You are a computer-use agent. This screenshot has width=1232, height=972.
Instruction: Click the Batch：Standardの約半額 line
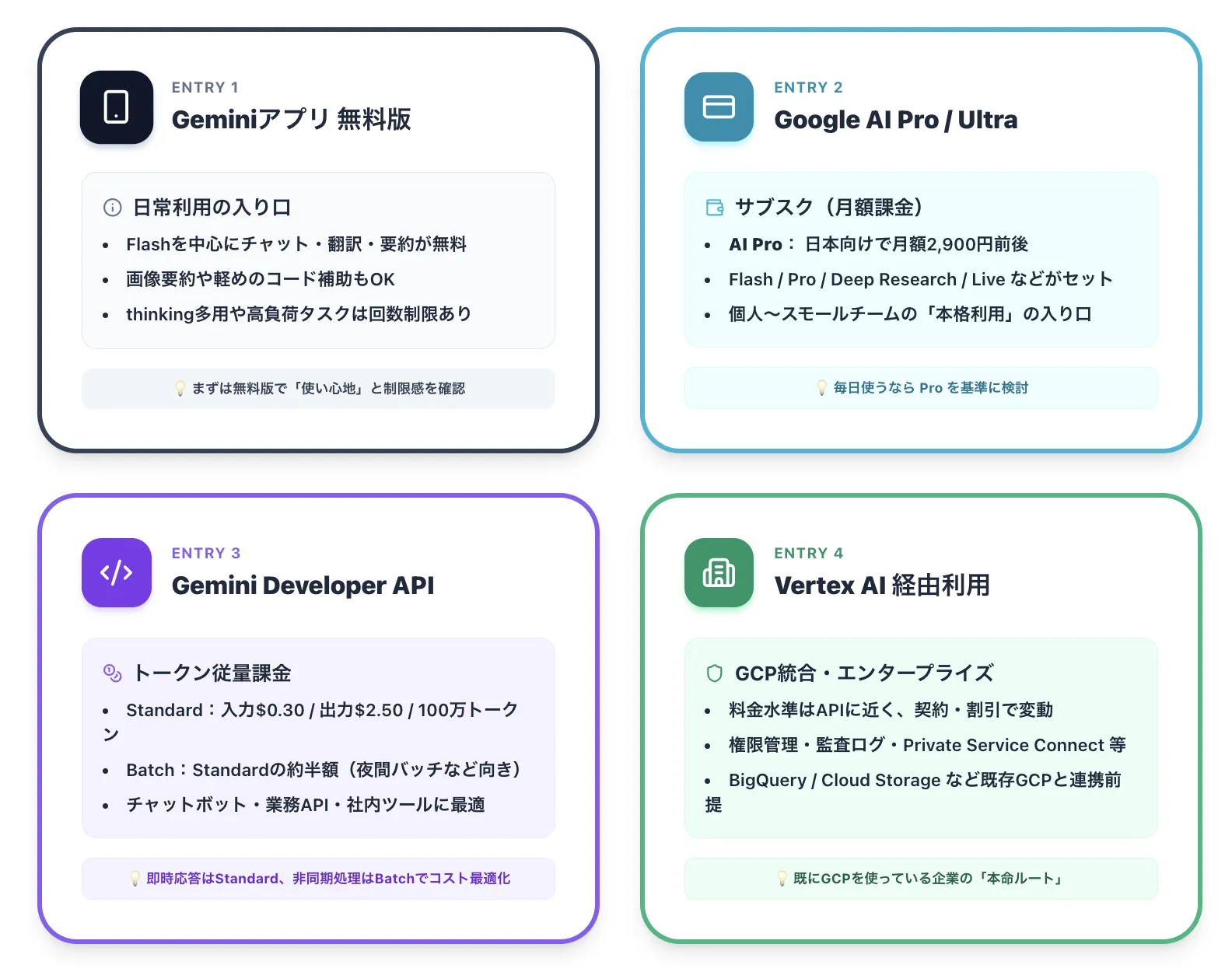[x=324, y=770]
